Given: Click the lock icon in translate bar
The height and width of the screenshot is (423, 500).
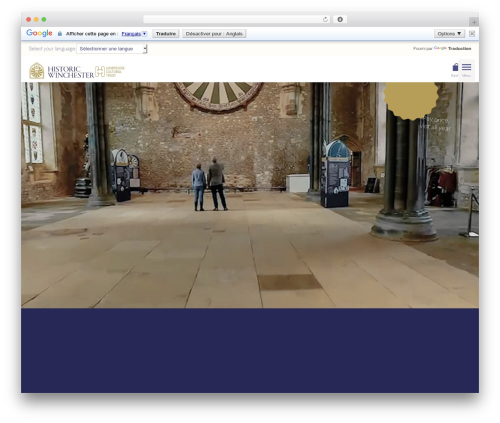Looking at the screenshot, I should (x=60, y=34).
